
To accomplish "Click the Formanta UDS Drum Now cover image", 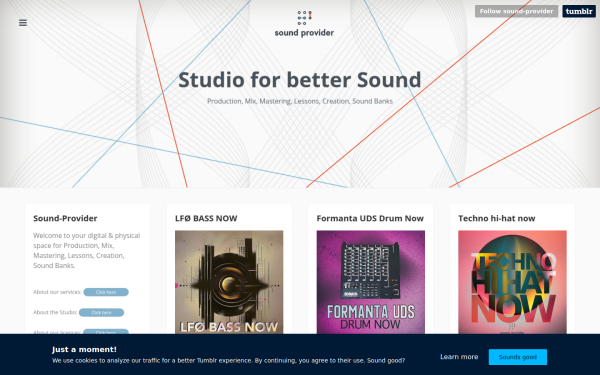I will [370, 282].
